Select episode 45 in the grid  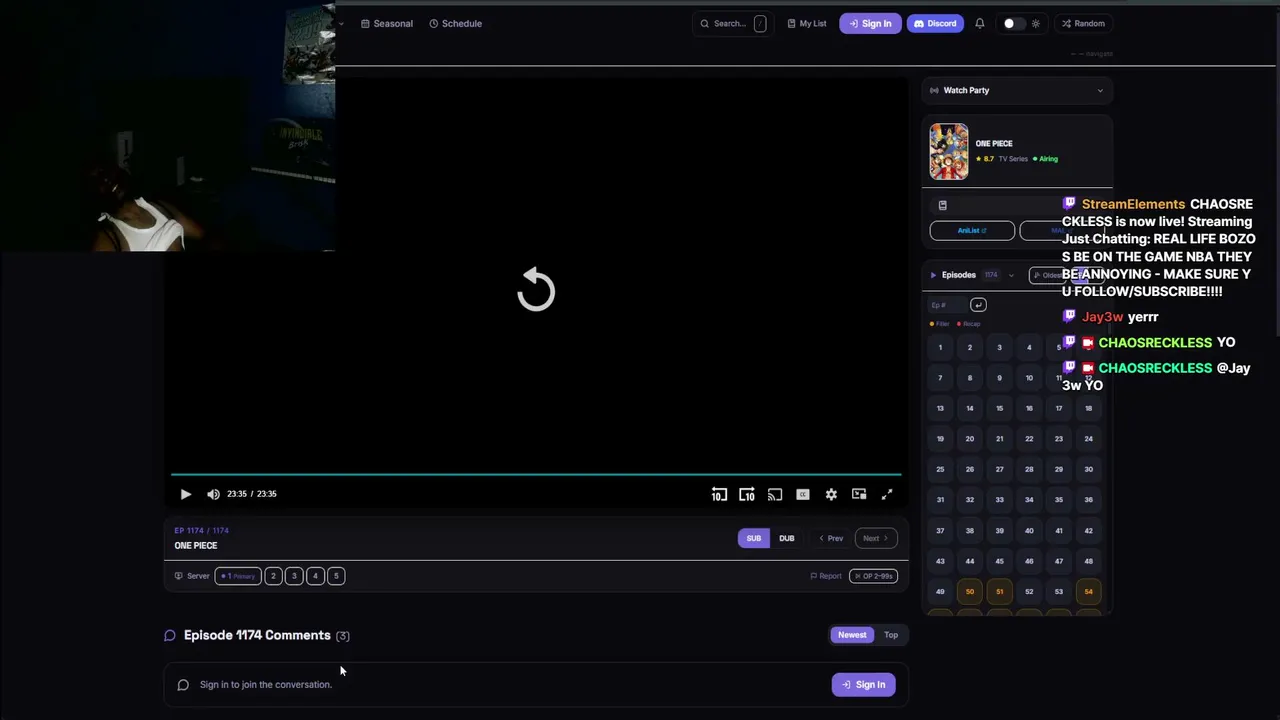tap(999, 561)
